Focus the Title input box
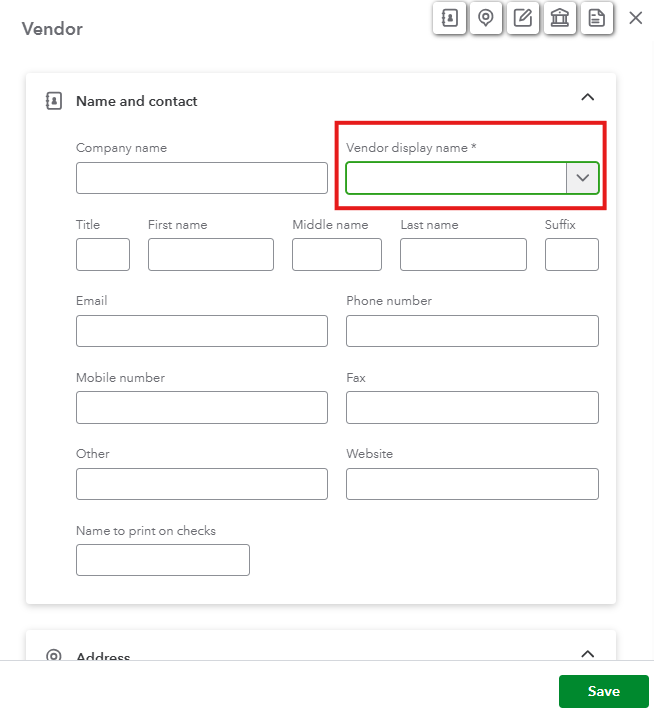 (102, 254)
